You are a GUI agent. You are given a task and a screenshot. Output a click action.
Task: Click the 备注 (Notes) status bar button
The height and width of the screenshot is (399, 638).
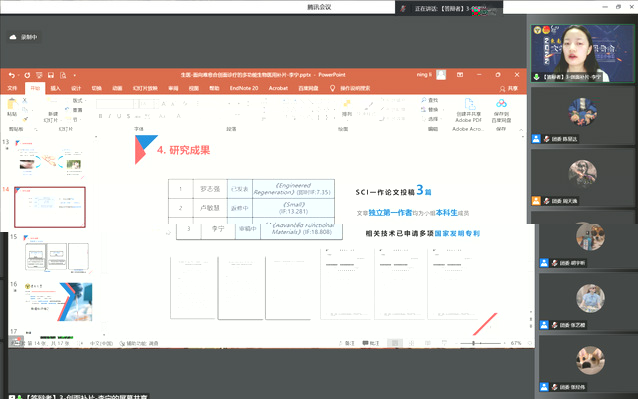347,343
